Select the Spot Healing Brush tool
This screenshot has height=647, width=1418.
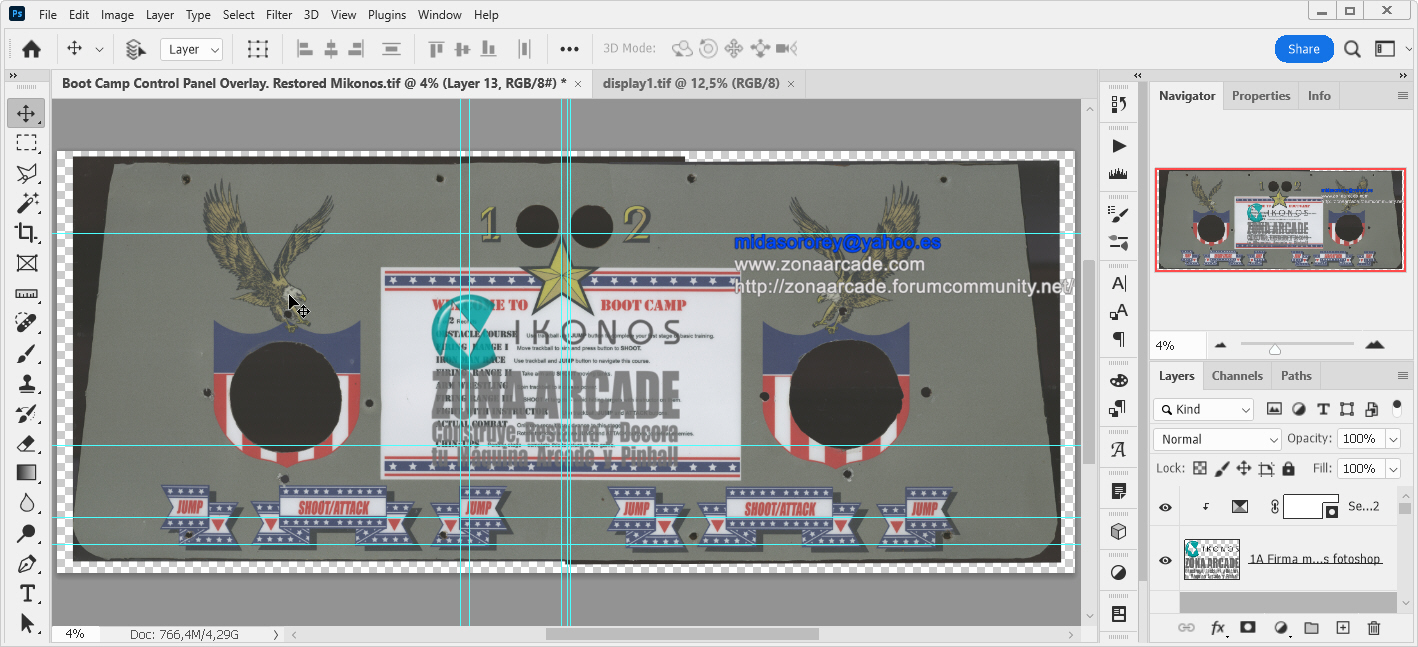tap(26, 322)
